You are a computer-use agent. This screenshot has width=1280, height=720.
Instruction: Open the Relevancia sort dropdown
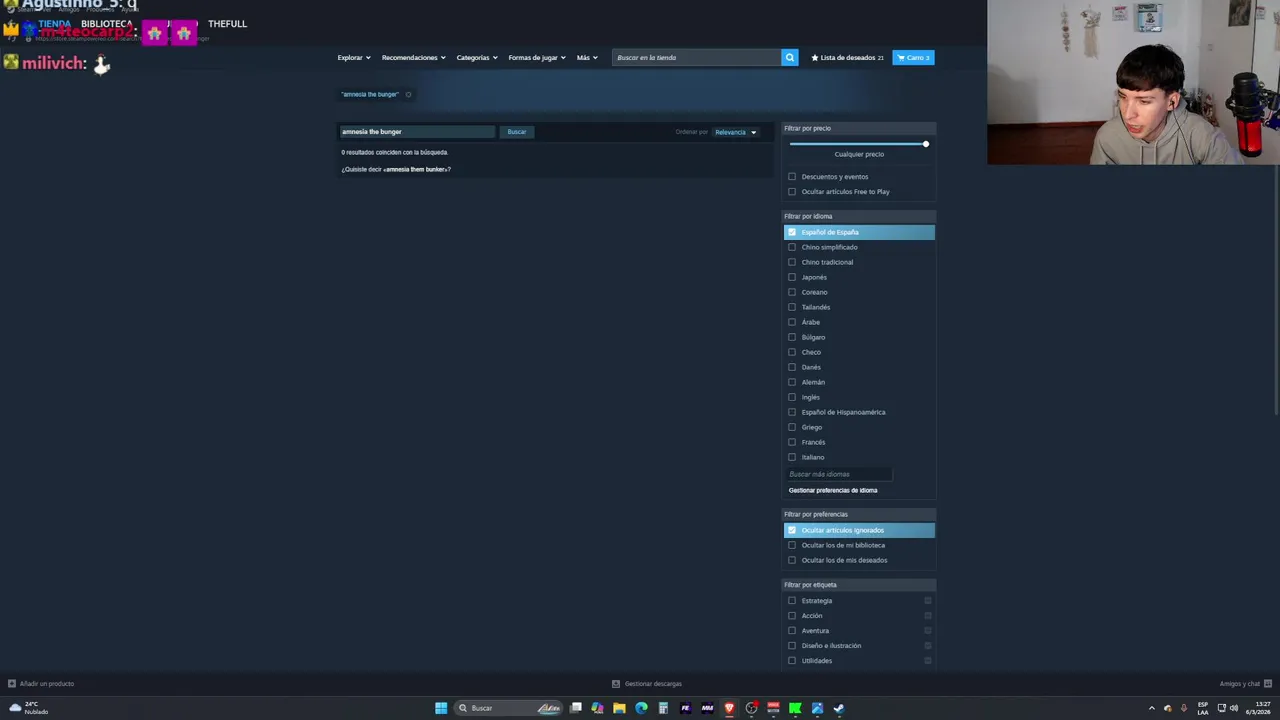pos(735,132)
